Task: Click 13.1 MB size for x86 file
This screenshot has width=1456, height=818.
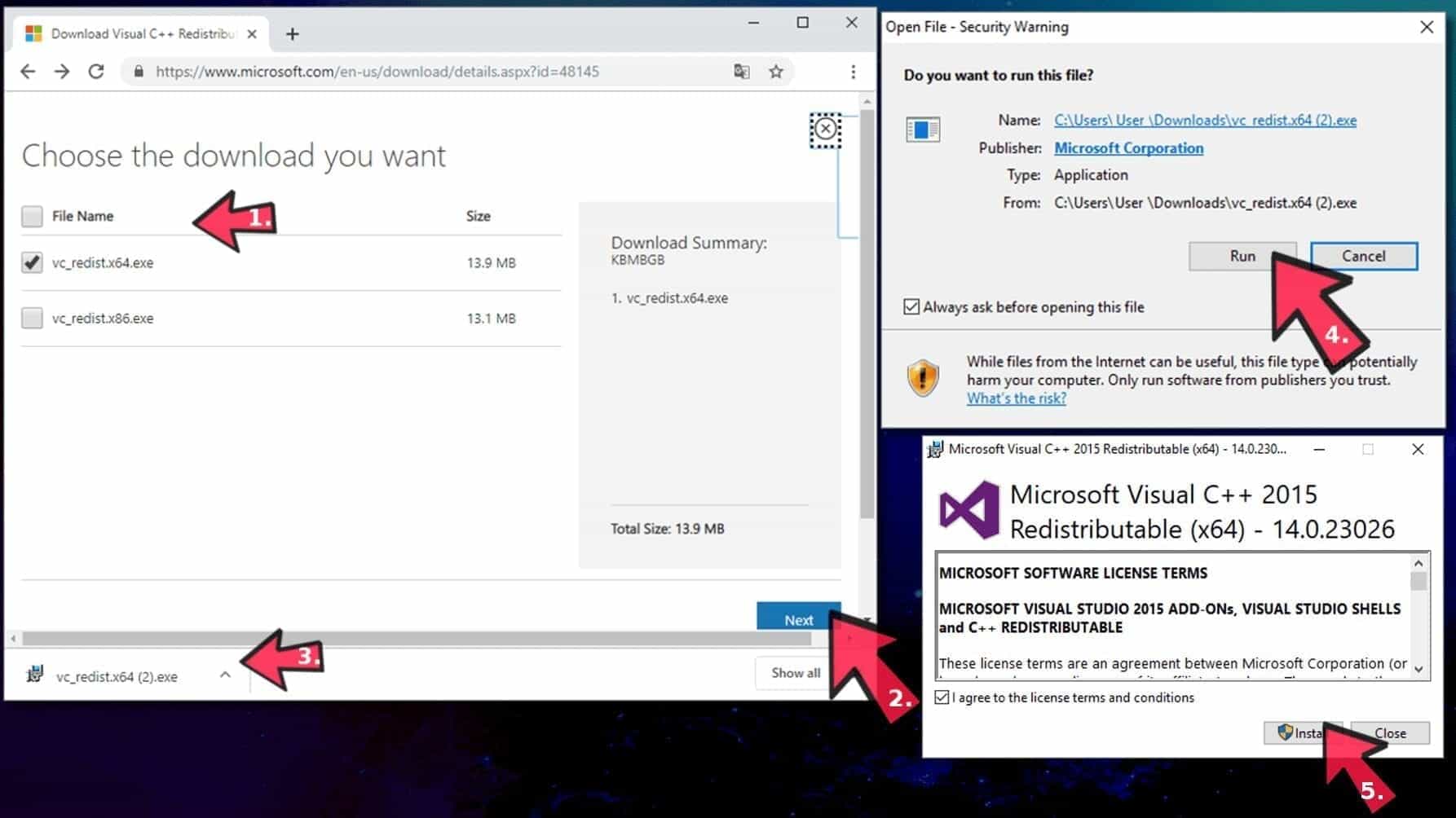Action: point(491,318)
